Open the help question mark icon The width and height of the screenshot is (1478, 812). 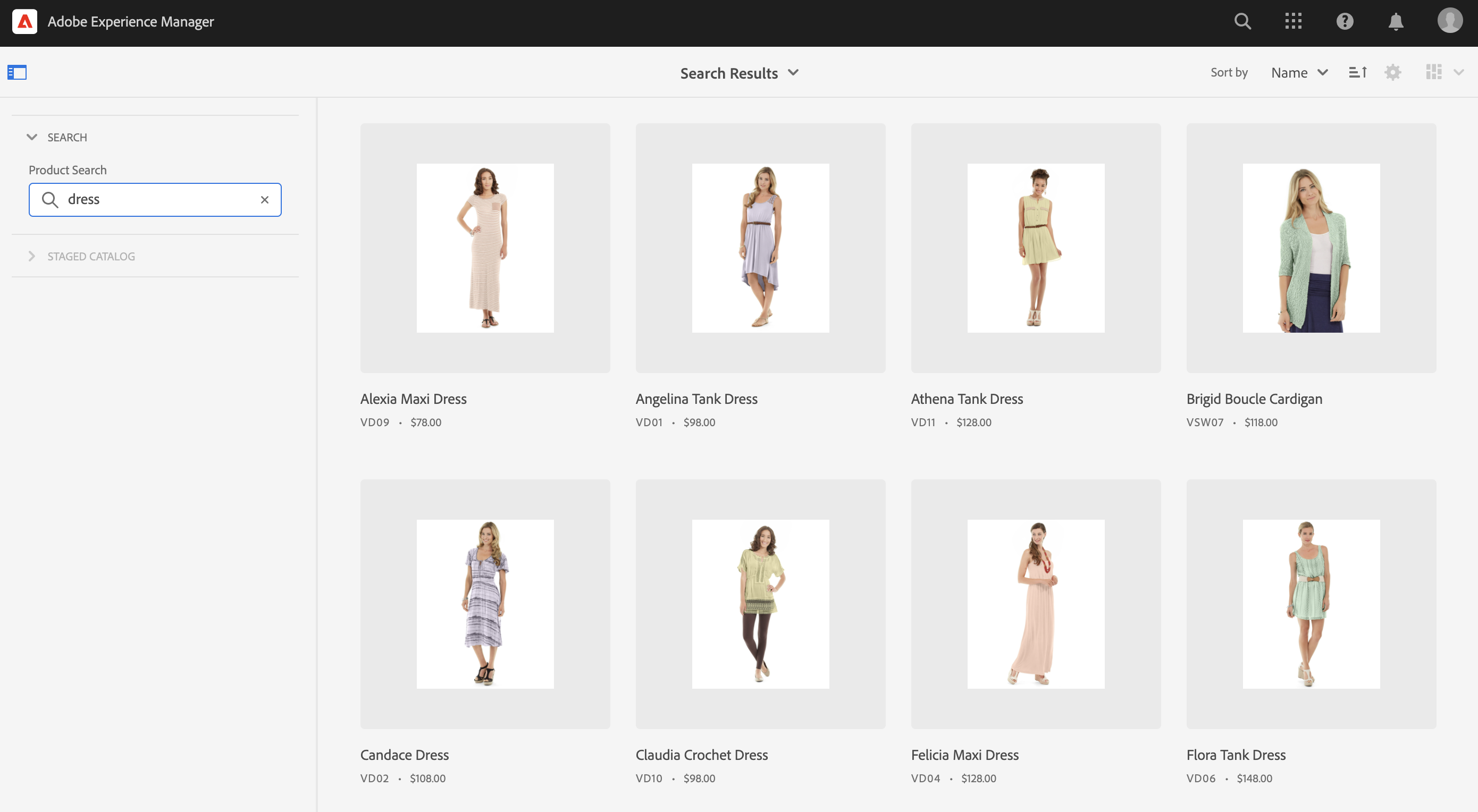[x=1345, y=22]
